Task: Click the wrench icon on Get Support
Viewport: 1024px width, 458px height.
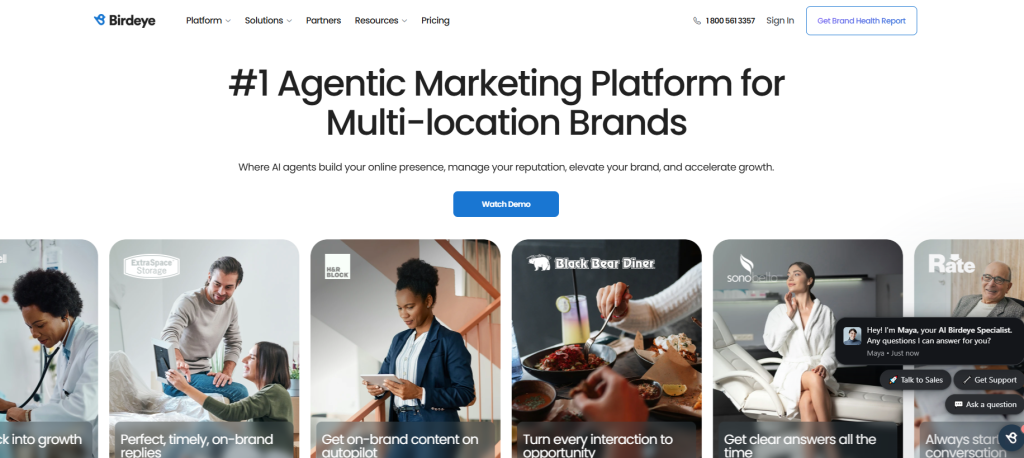Action: [967, 380]
